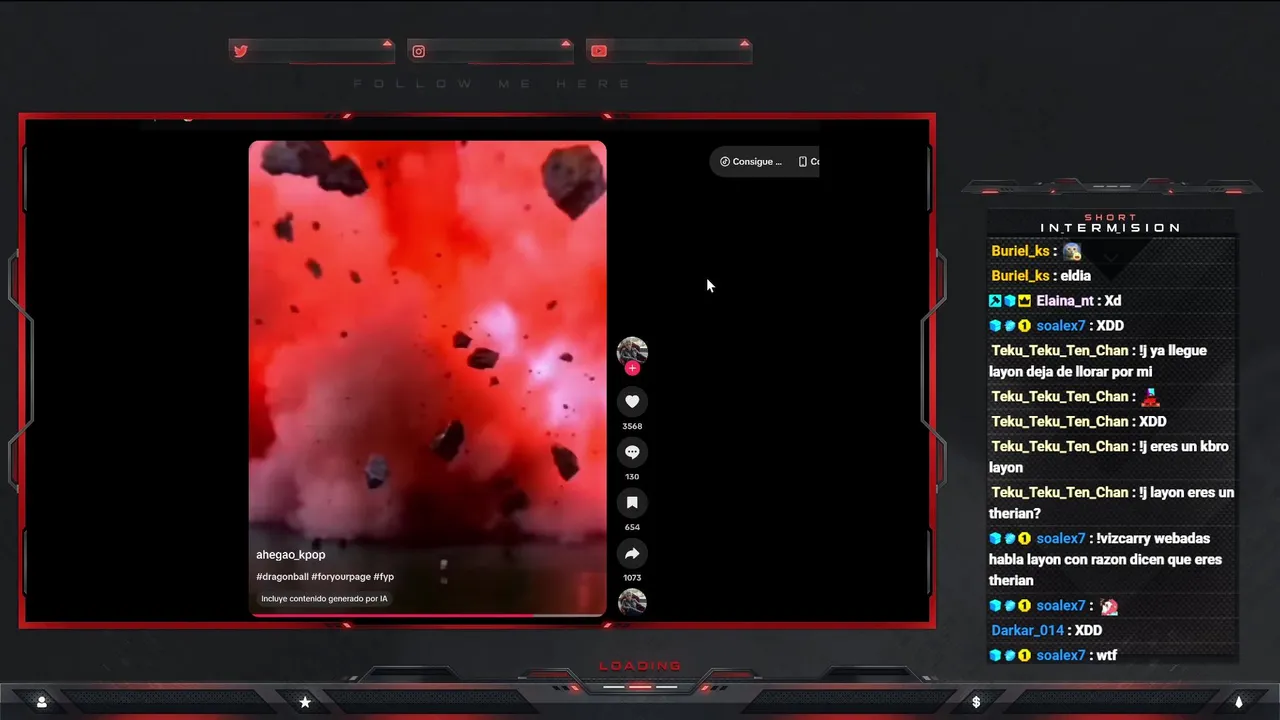
Task: Open creator profile avatar above like button
Action: click(x=632, y=352)
